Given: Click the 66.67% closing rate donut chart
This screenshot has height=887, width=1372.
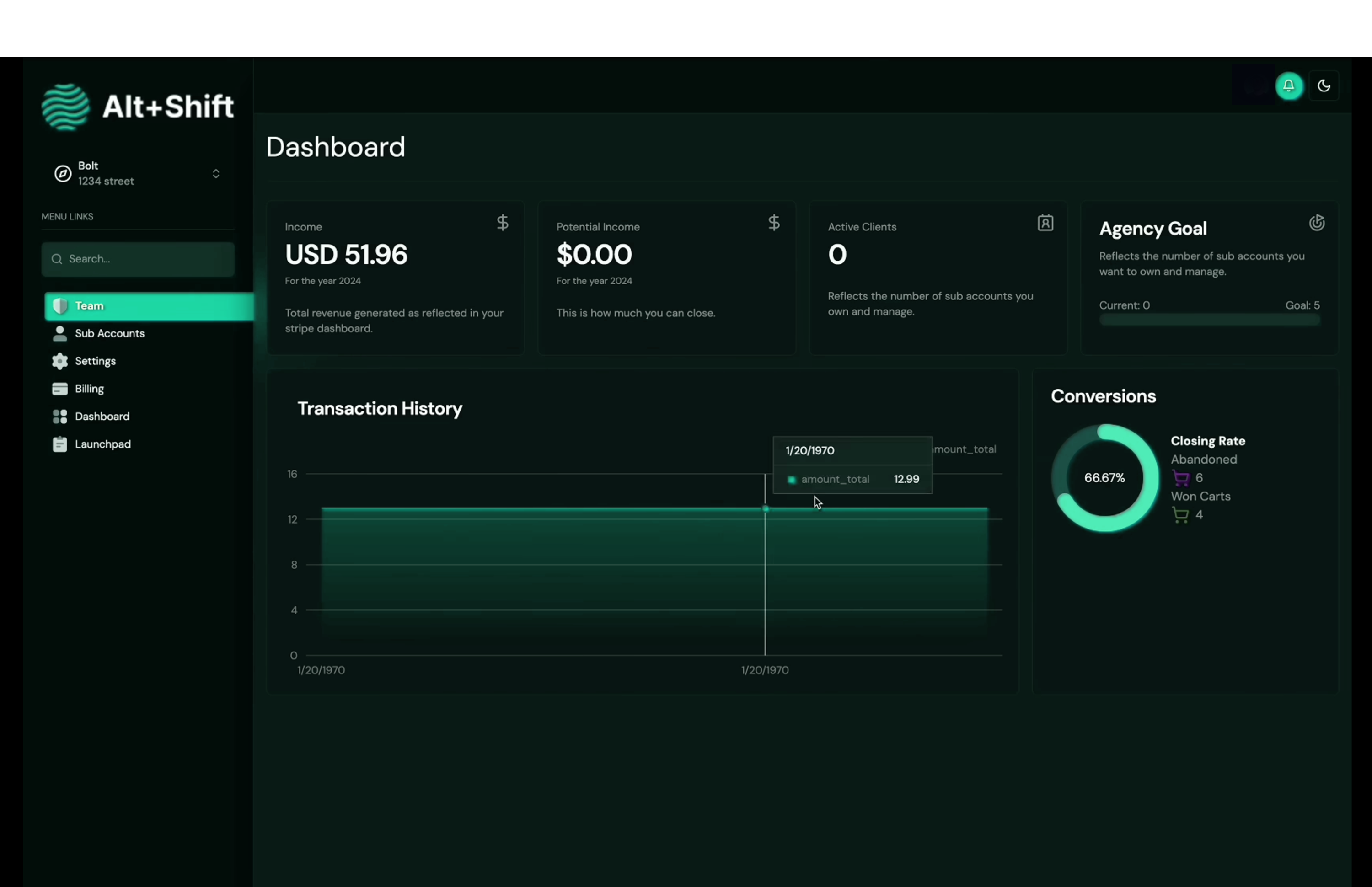Looking at the screenshot, I should (1104, 478).
